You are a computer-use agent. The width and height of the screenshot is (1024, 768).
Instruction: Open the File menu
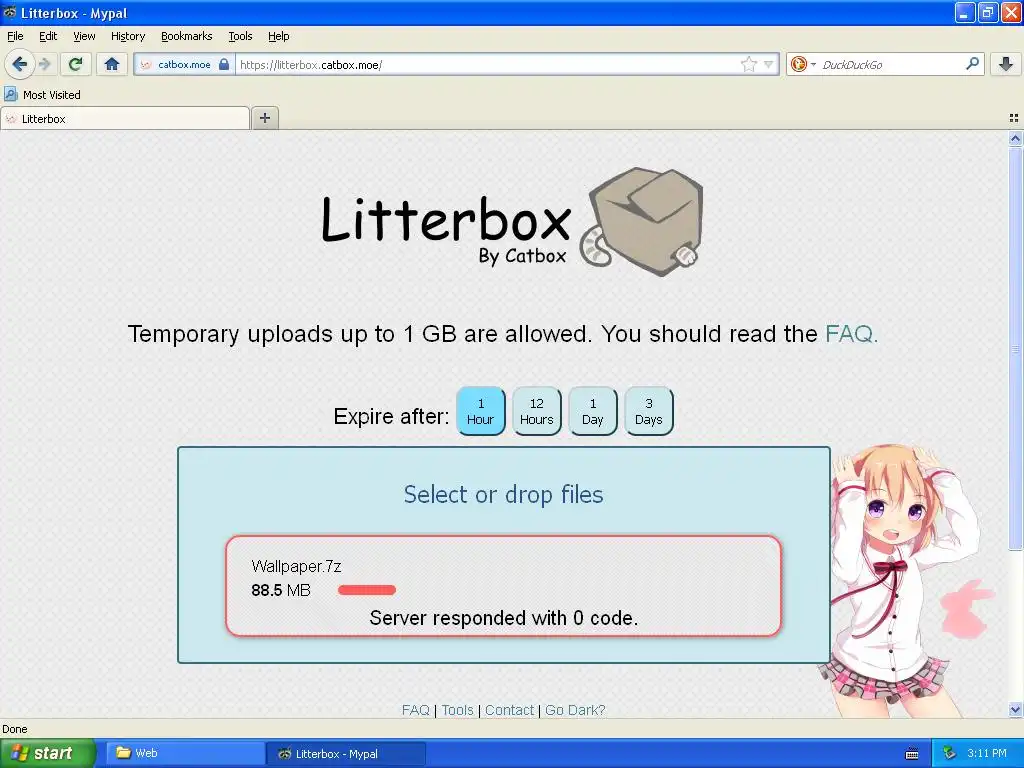(x=15, y=36)
